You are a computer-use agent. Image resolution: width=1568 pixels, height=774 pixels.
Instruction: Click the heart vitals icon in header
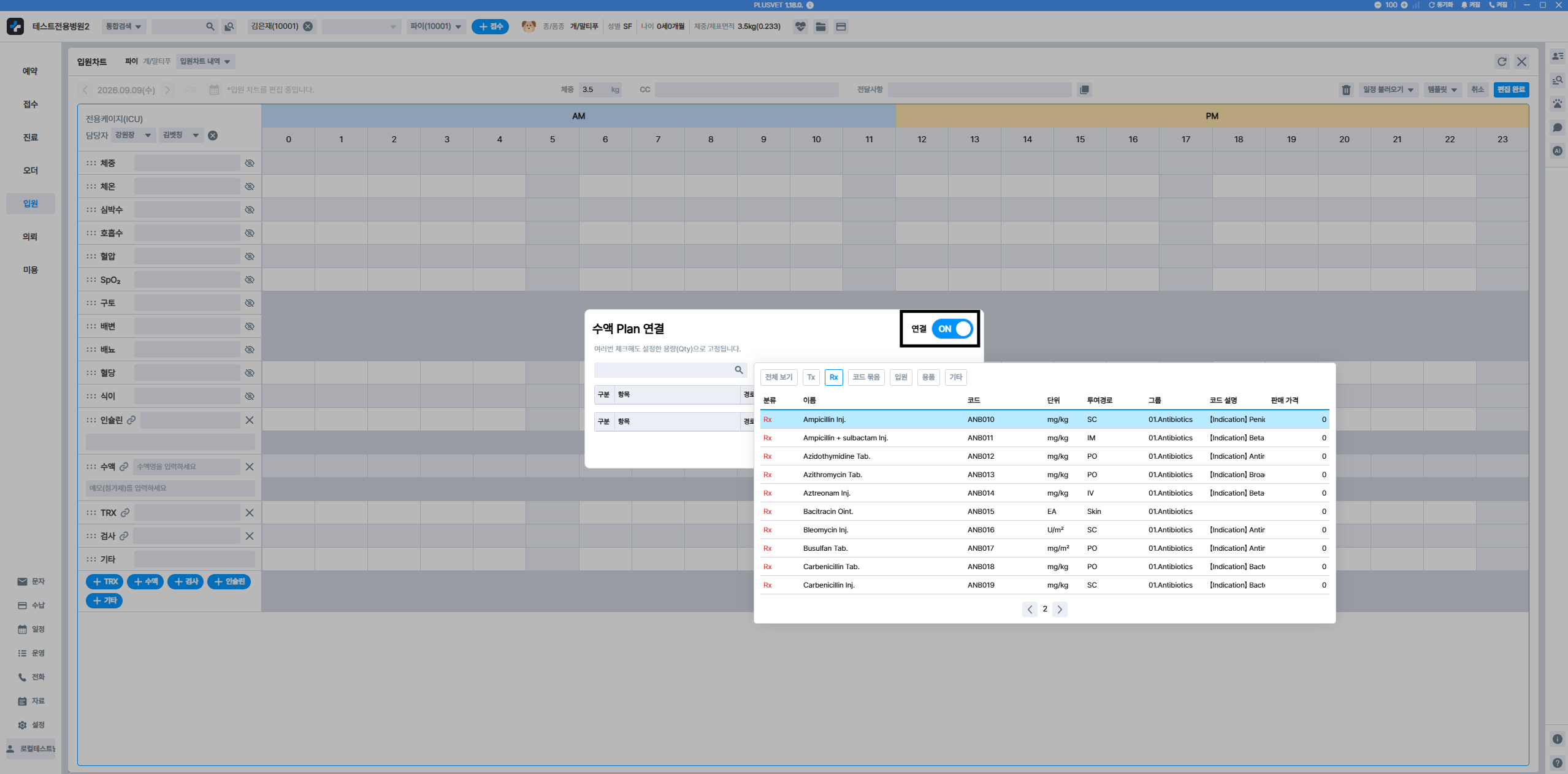(800, 26)
